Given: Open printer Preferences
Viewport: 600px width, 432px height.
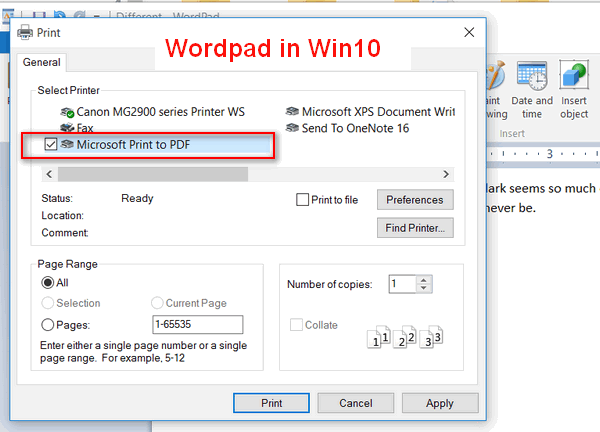Looking at the screenshot, I should 415,200.
